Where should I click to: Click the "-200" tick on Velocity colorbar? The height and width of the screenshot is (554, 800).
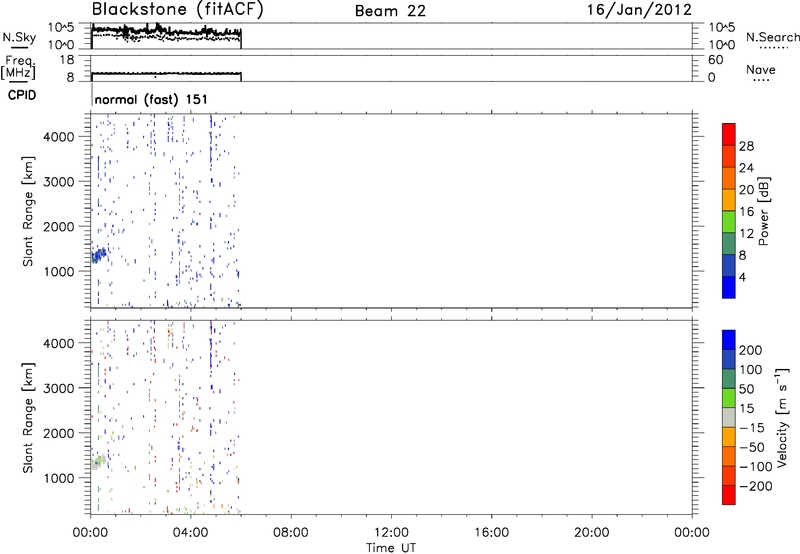click(x=756, y=486)
